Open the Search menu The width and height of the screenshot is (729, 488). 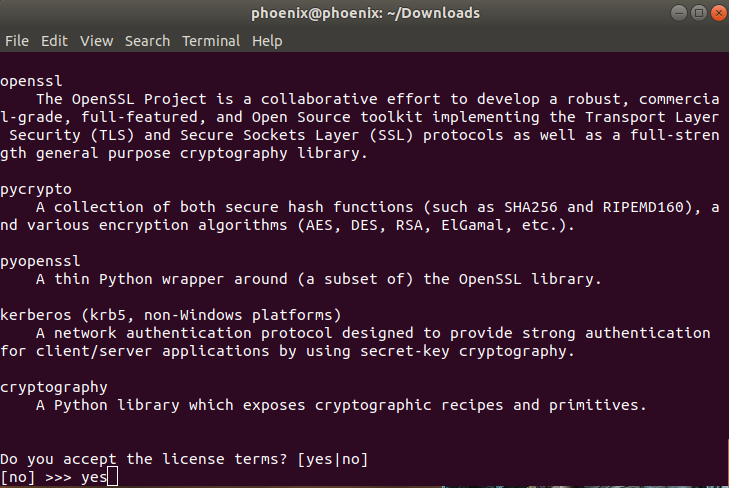point(147,41)
